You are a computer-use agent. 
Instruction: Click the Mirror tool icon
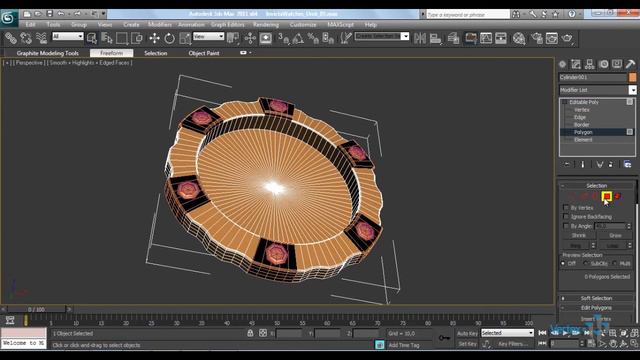[420, 38]
